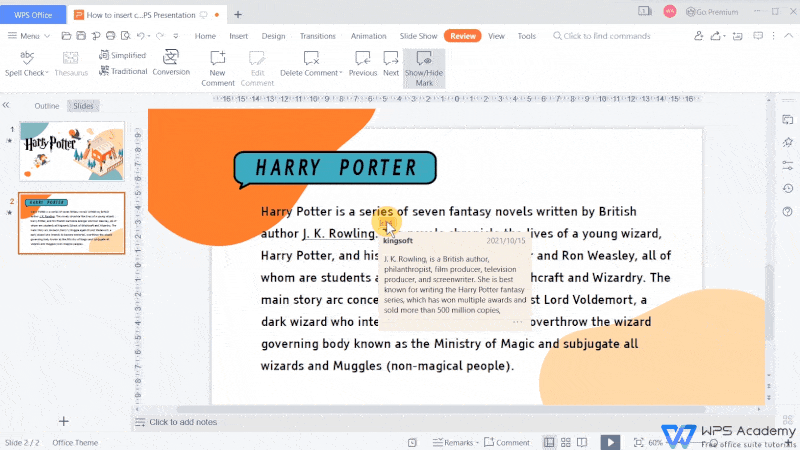The height and width of the screenshot is (450, 800).
Task: Select slide 1 Harry Potter thumbnail
Action: (72, 151)
